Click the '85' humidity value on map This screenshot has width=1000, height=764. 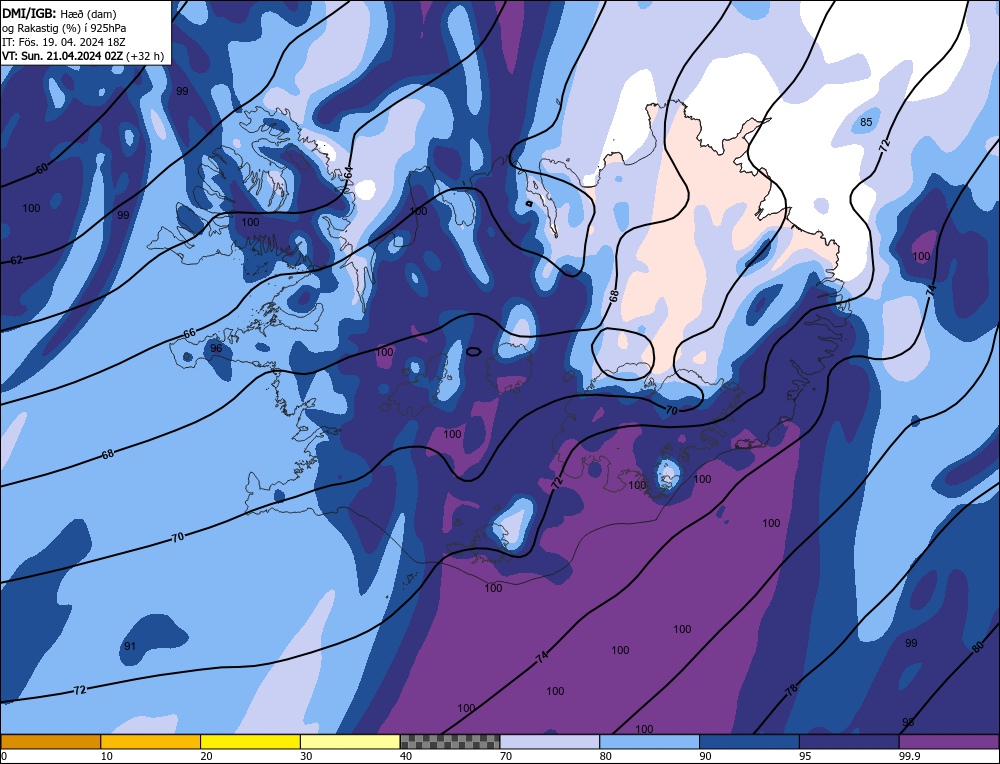(x=866, y=122)
